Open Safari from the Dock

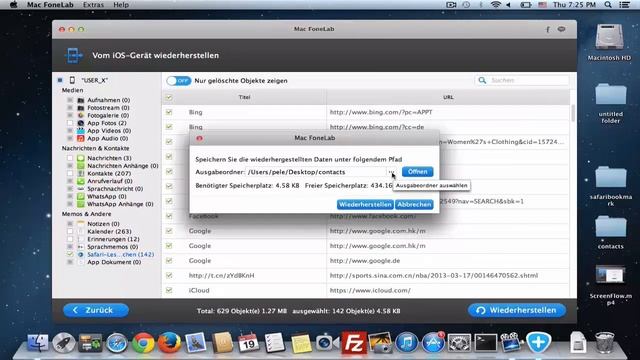click(117, 342)
